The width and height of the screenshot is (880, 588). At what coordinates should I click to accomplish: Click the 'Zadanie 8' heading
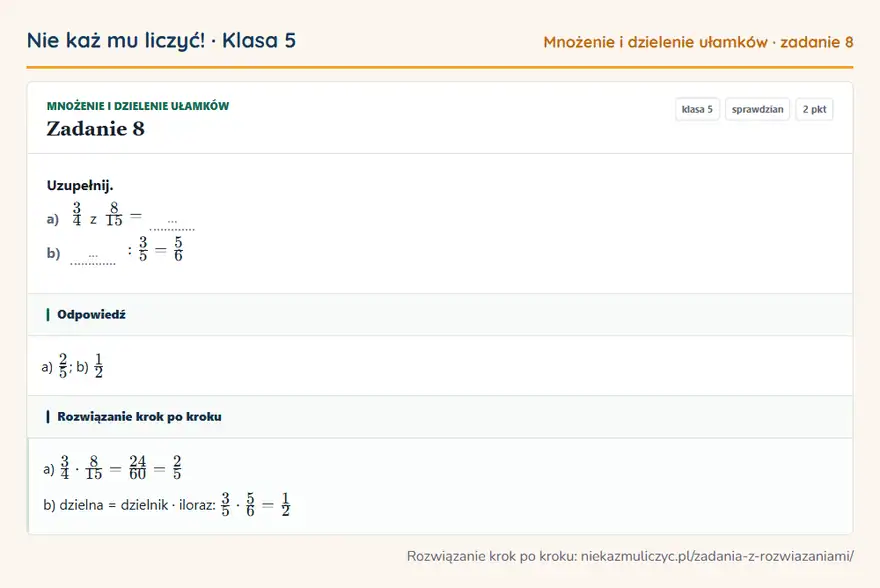point(95,129)
